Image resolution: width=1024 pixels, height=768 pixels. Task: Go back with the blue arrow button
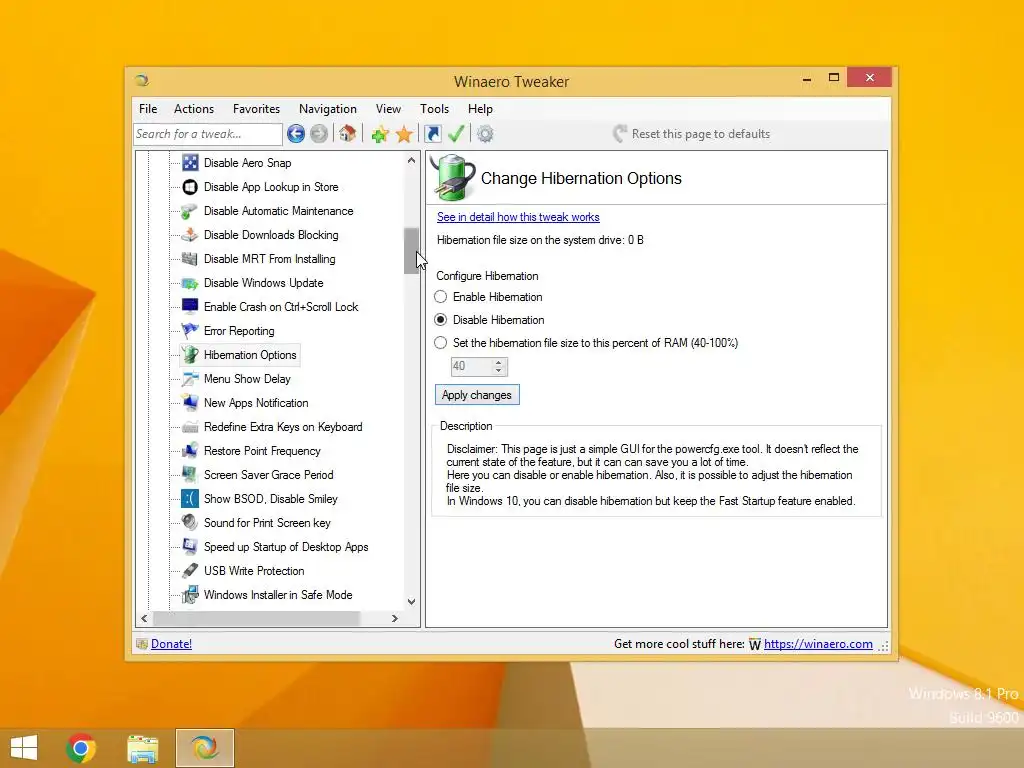click(296, 134)
